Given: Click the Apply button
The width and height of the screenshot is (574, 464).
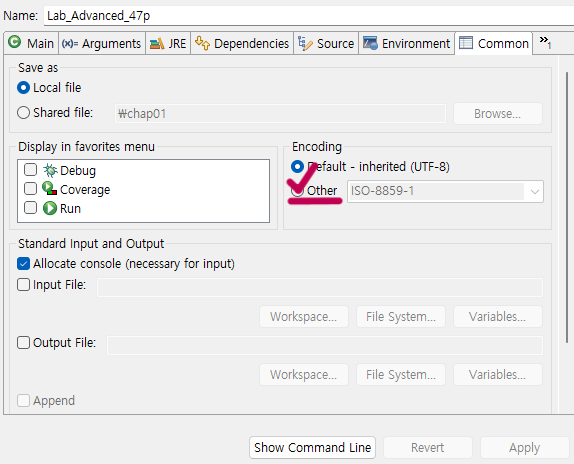Looking at the screenshot, I should 524,447.
